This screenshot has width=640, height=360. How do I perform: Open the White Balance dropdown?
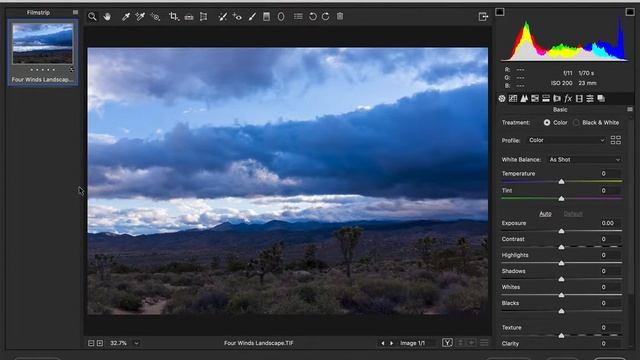(584, 160)
